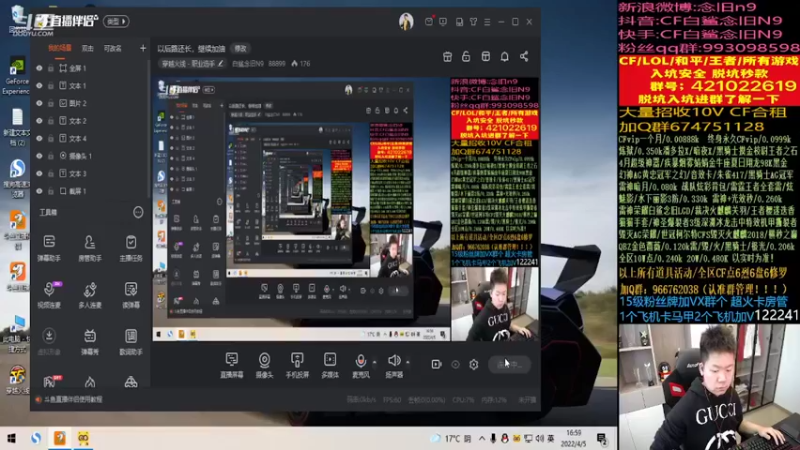The height and width of the screenshot is (450, 800).
Task: Open the gift box icon above preview
Action: (447, 57)
